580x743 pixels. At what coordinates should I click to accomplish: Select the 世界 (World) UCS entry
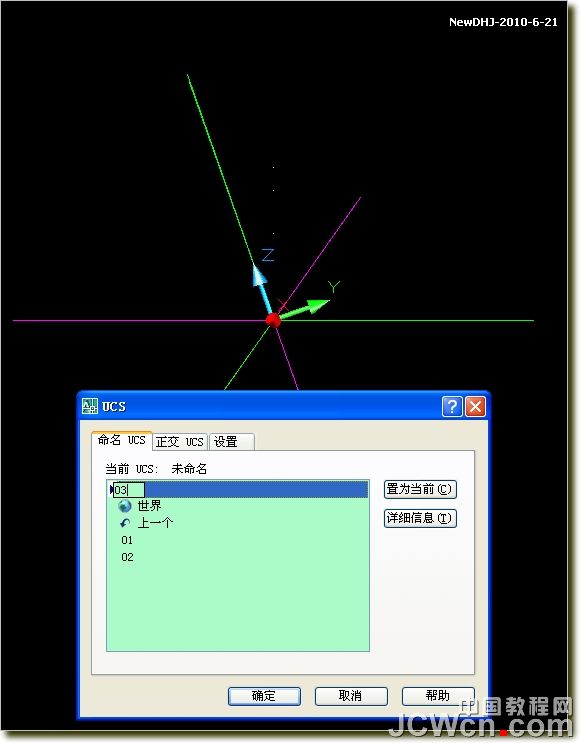pos(149,506)
